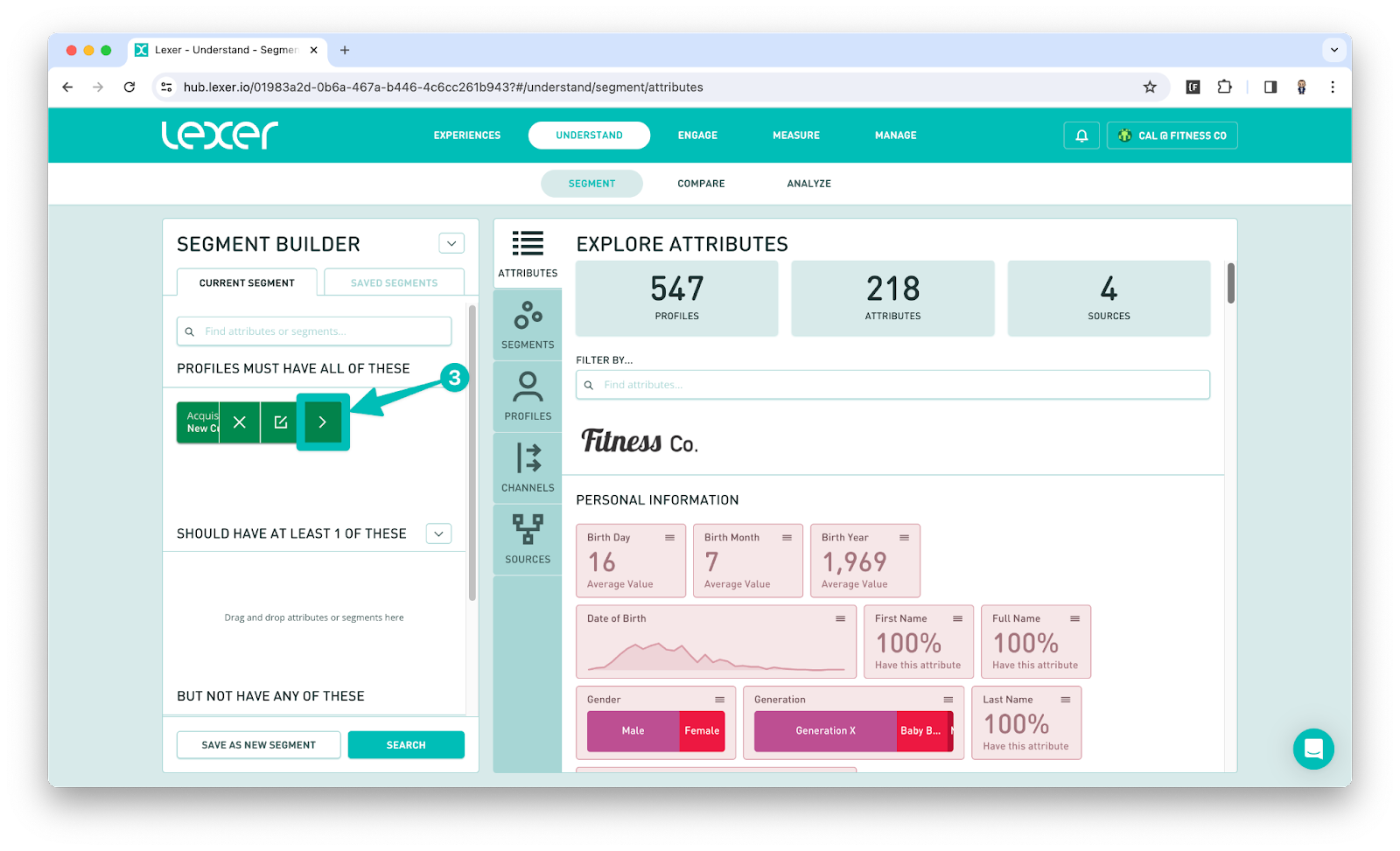This screenshot has width=1400, height=851.
Task: Open Chrome three-dot menu
Action: [1332, 87]
